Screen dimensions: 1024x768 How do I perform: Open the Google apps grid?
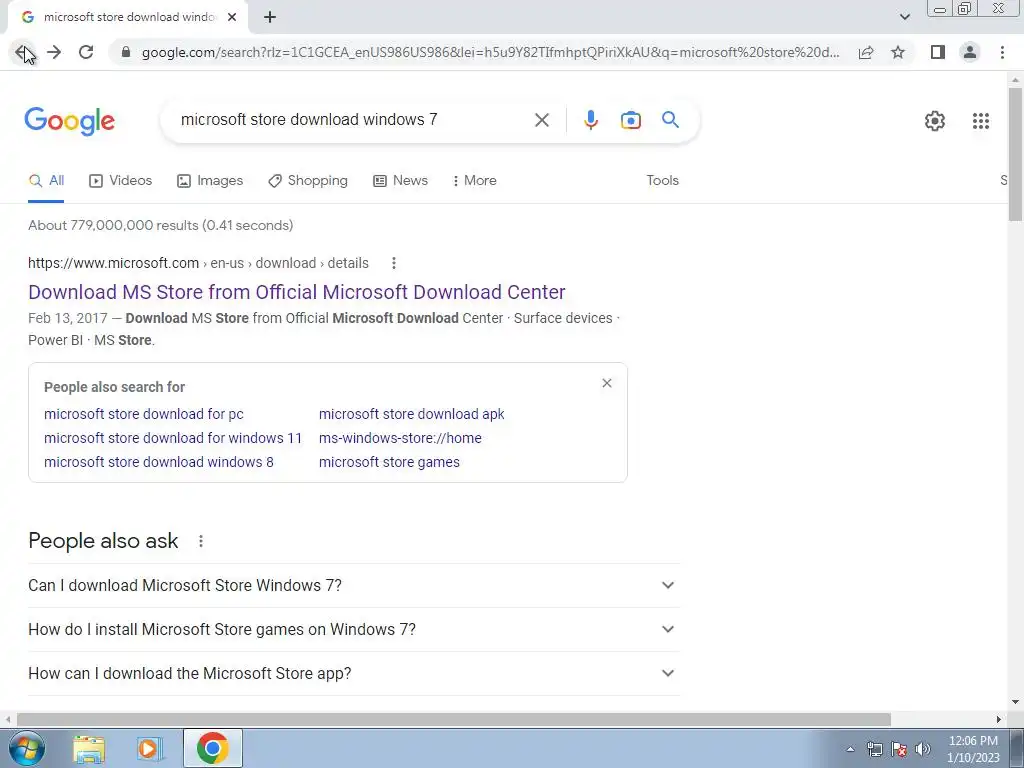coord(980,121)
